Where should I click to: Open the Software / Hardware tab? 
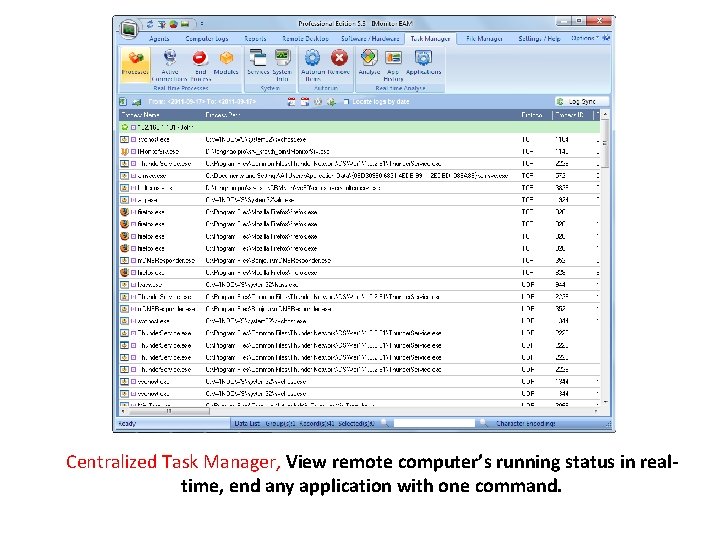370,39
